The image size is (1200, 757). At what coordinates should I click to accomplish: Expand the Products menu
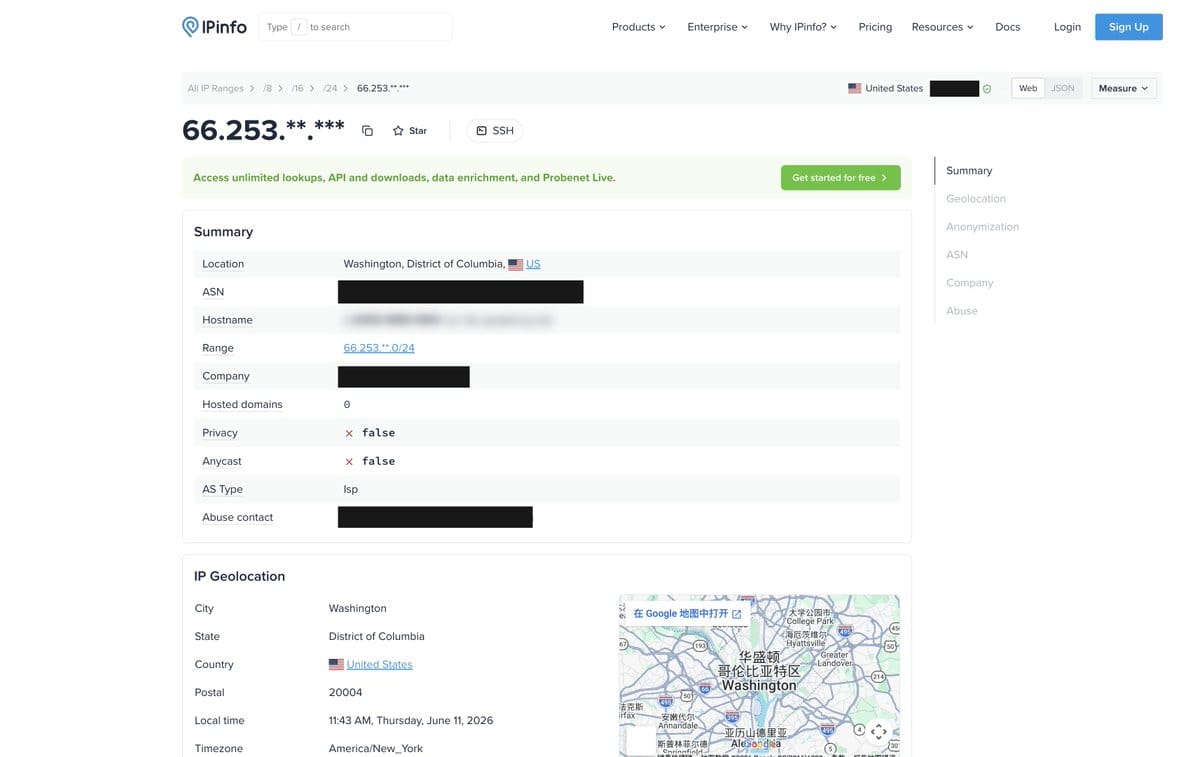pyautogui.click(x=638, y=27)
